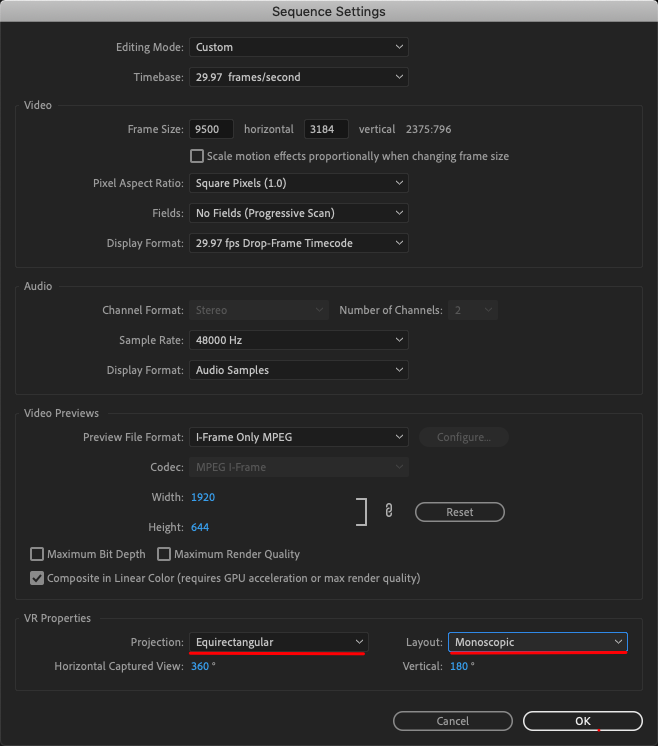Open the Sample Rate dropdown
This screenshot has width=658, height=746.
click(x=299, y=340)
